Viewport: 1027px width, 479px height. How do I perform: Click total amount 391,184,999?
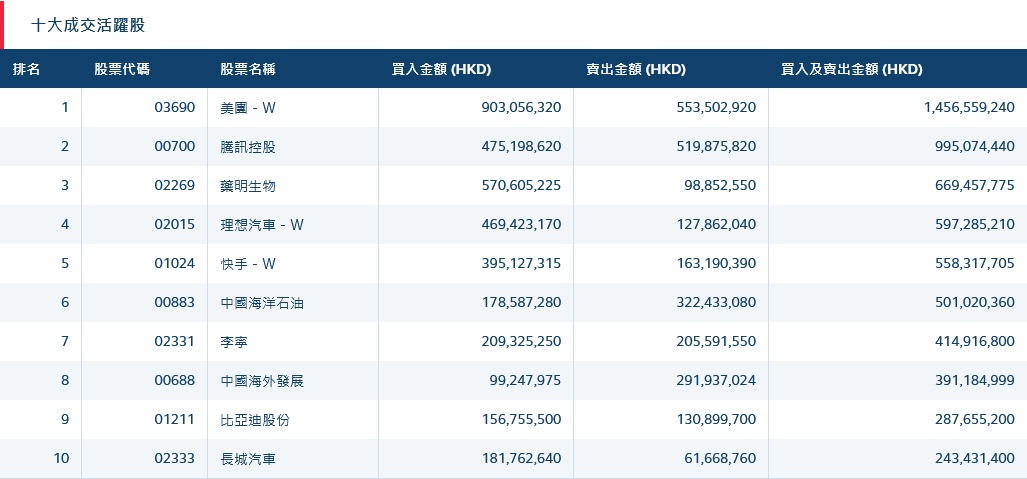pyautogui.click(x=975, y=381)
